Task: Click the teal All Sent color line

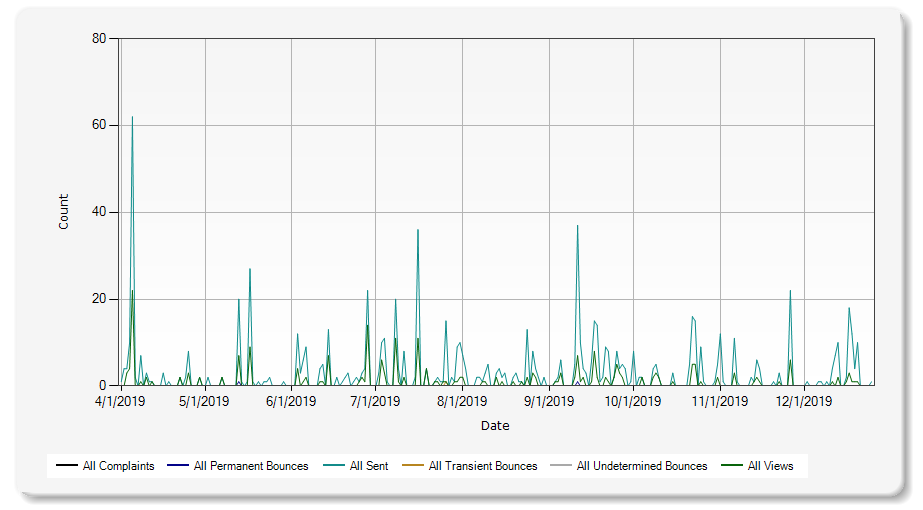Action: pos(334,466)
